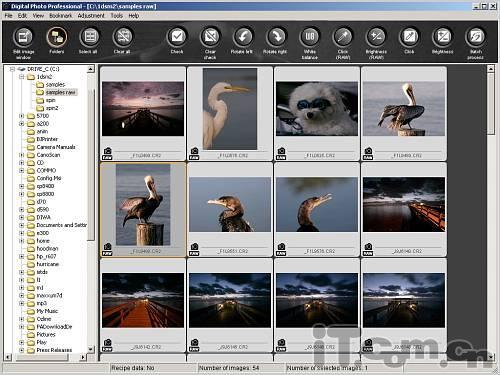Select the pier with red railings thumbnail

pyautogui.click(x=404, y=204)
